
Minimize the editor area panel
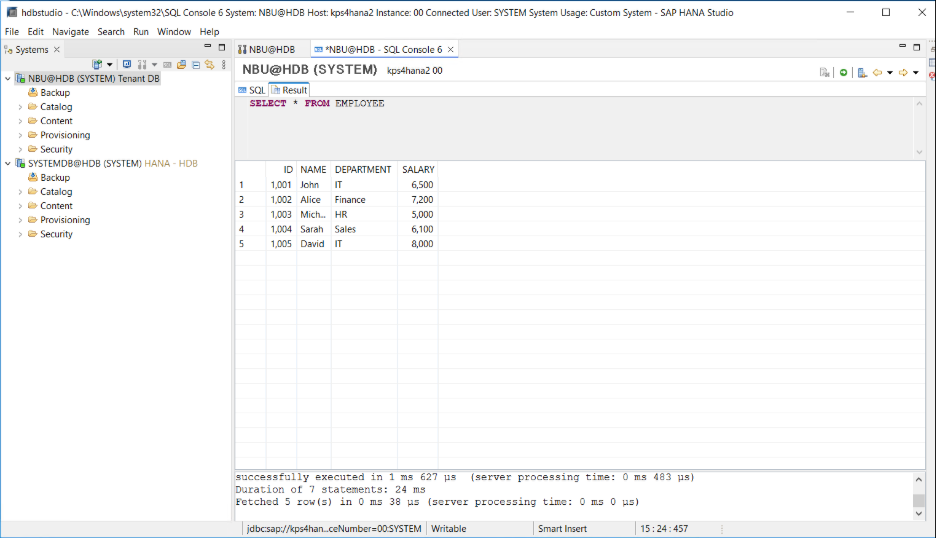pyautogui.click(x=903, y=47)
